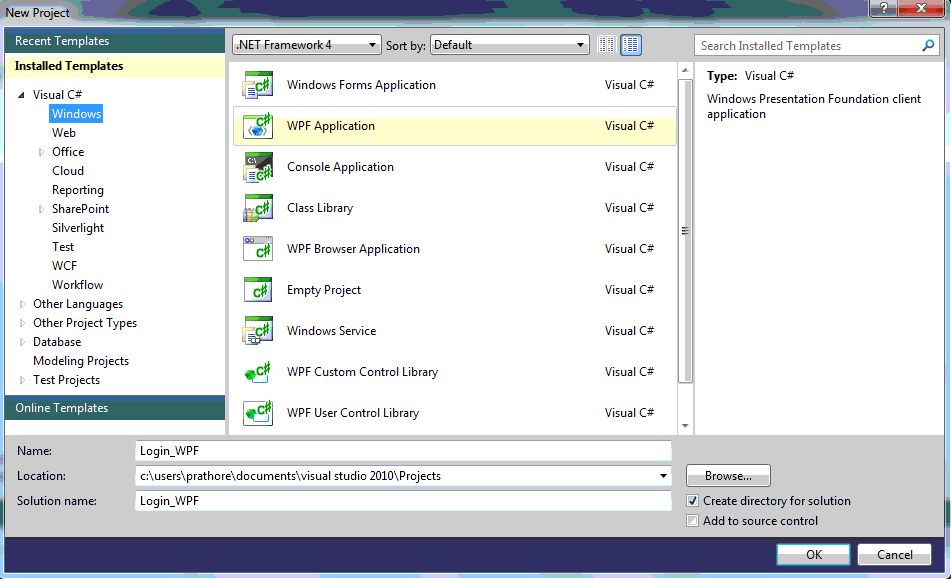Select Web under Visual C#
The width and height of the screenshot is (951, 579).
pos(63,132)
